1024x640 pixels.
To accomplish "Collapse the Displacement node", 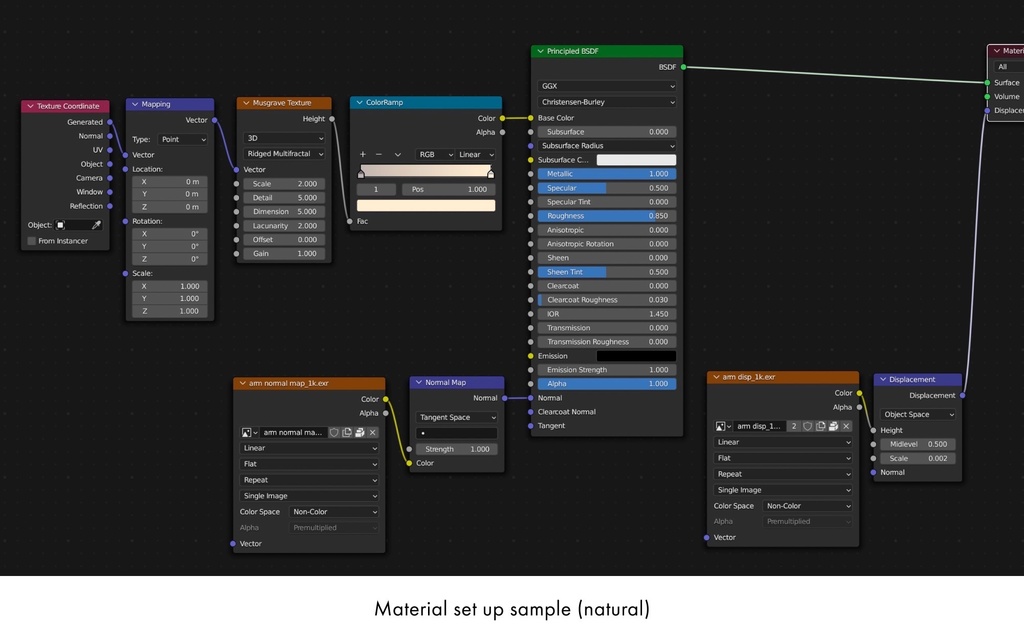I will 883,379.
